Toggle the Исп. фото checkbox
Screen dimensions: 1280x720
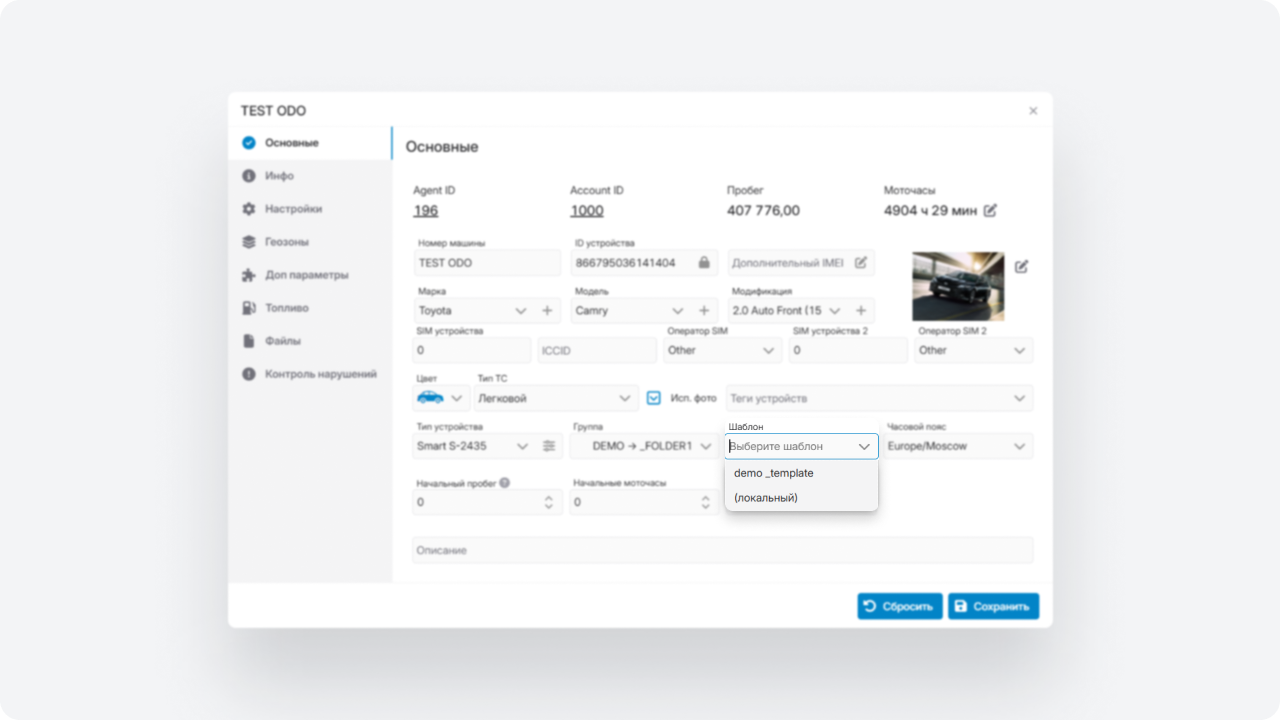tap(654, 398)
